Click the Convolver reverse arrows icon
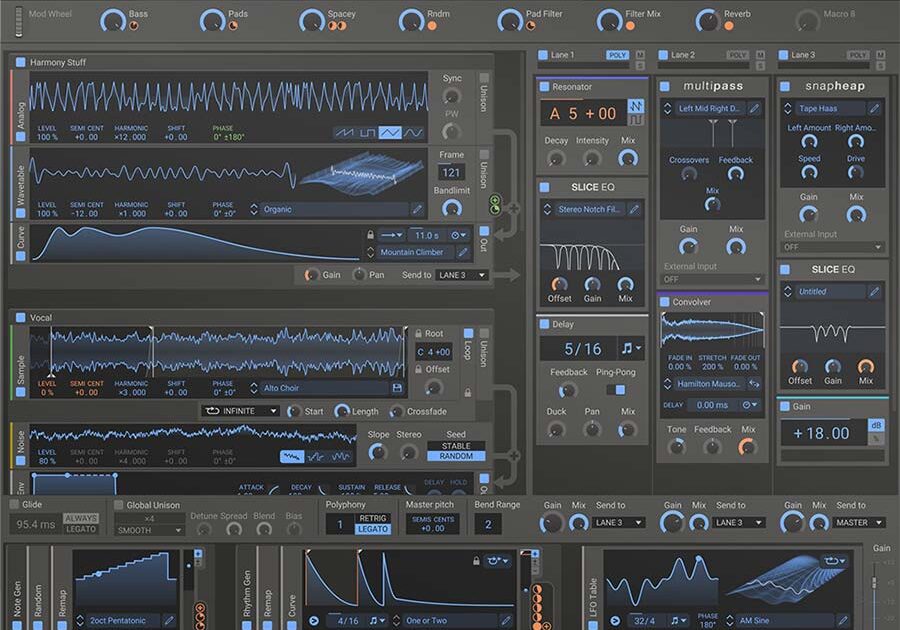Viewport: 900px width, 630px height. (x=754, y=383)
